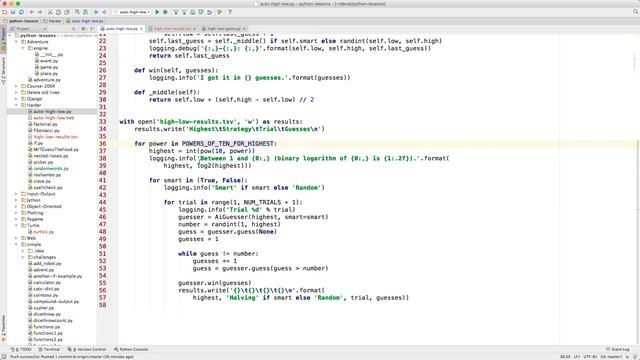Screen dimensions: 640x360
Task: Expand the Course-2004 folder
Action: [x=16, y=86]
